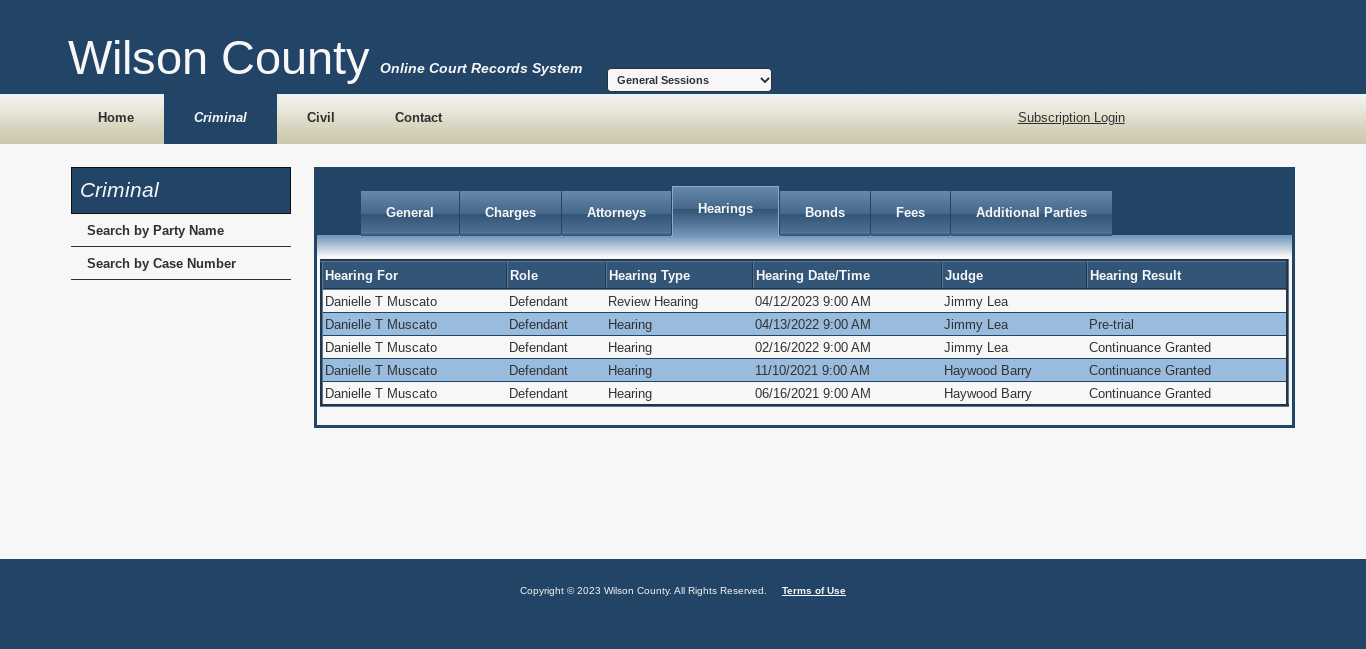Switch to the Fees tab

click(910, 213)
